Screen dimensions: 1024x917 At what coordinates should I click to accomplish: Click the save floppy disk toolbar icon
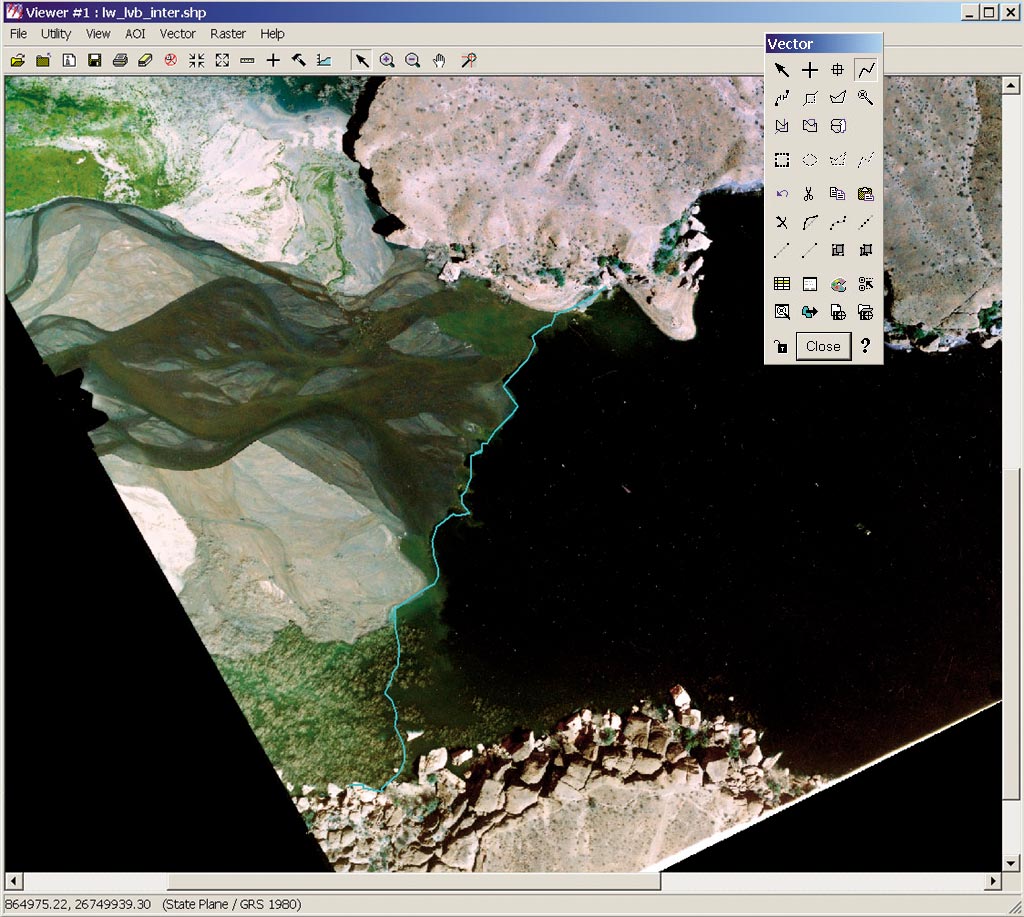pos(94,61)
